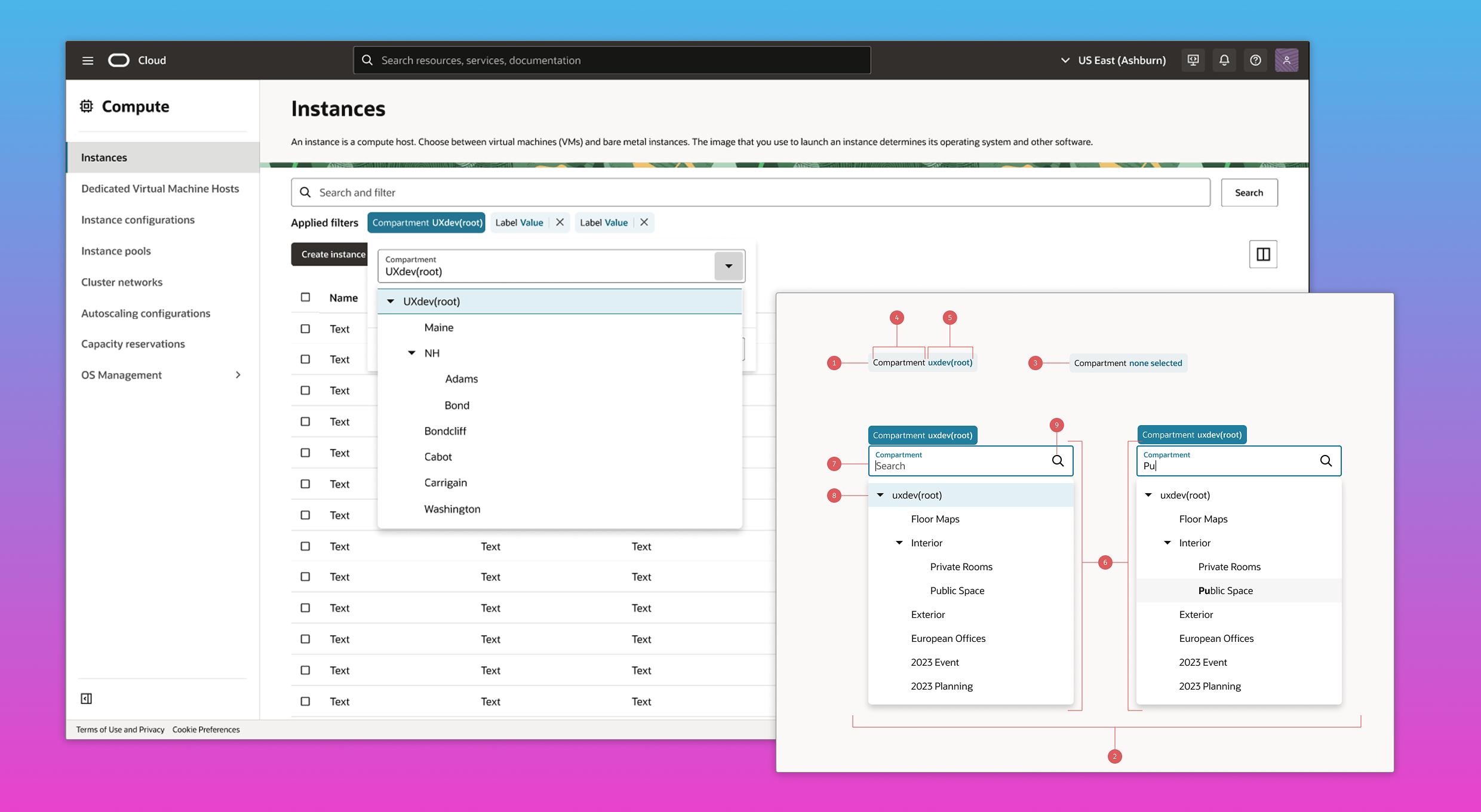Open the hamburger navigation menu
The height and width of the screenshot is (812, 1481).
coord(88,60)
